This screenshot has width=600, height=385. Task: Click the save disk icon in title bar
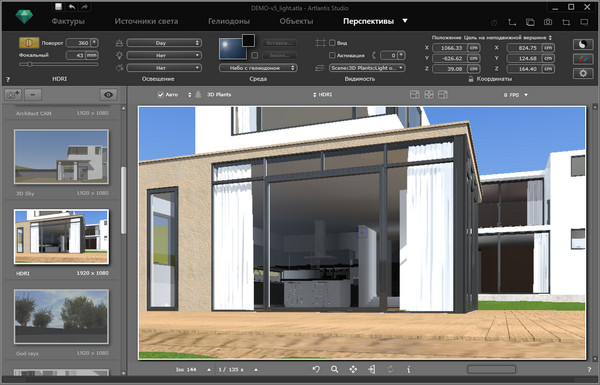click(58, 6)
